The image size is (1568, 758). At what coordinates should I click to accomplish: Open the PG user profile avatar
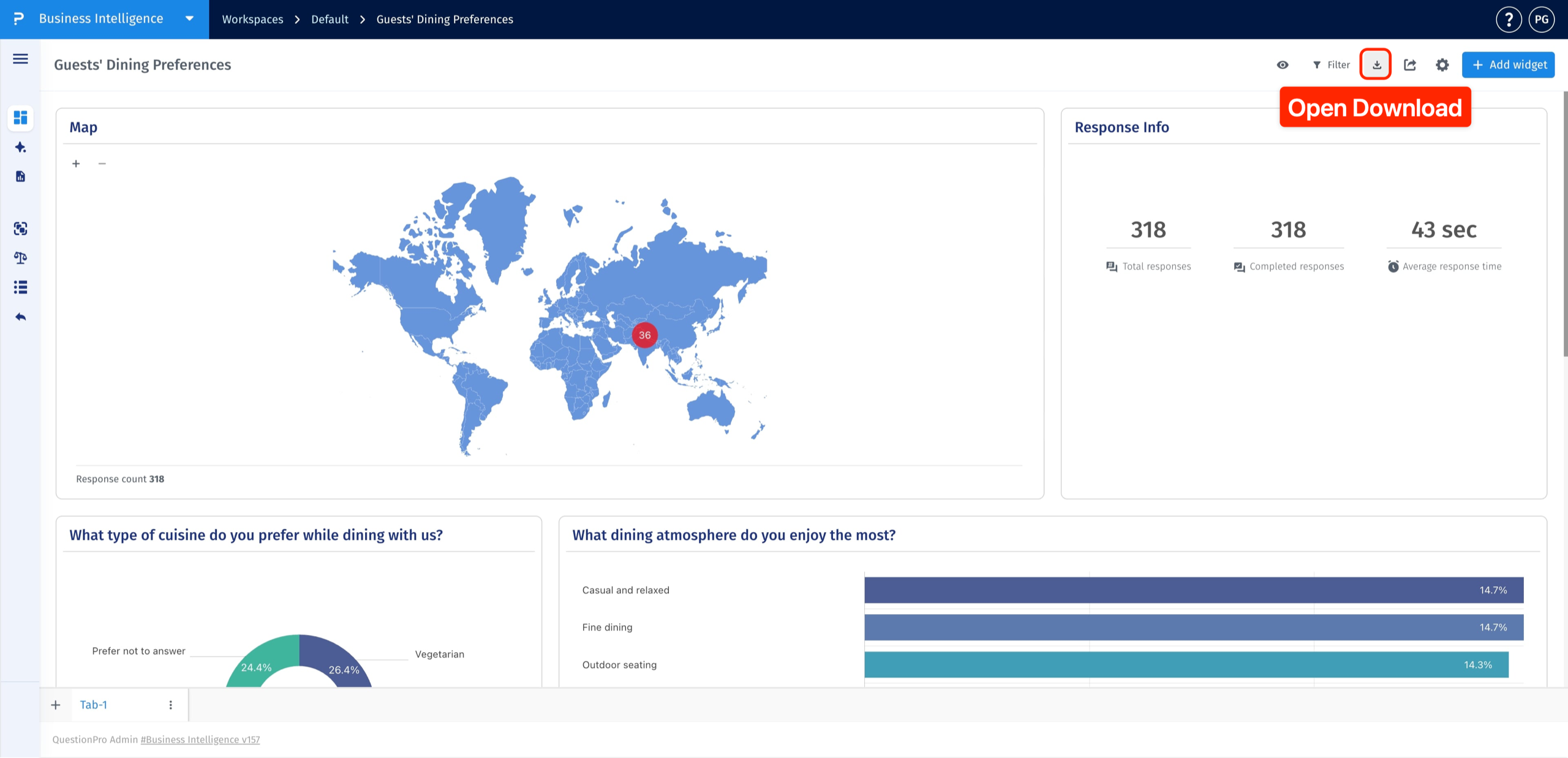coord(1542,20)
